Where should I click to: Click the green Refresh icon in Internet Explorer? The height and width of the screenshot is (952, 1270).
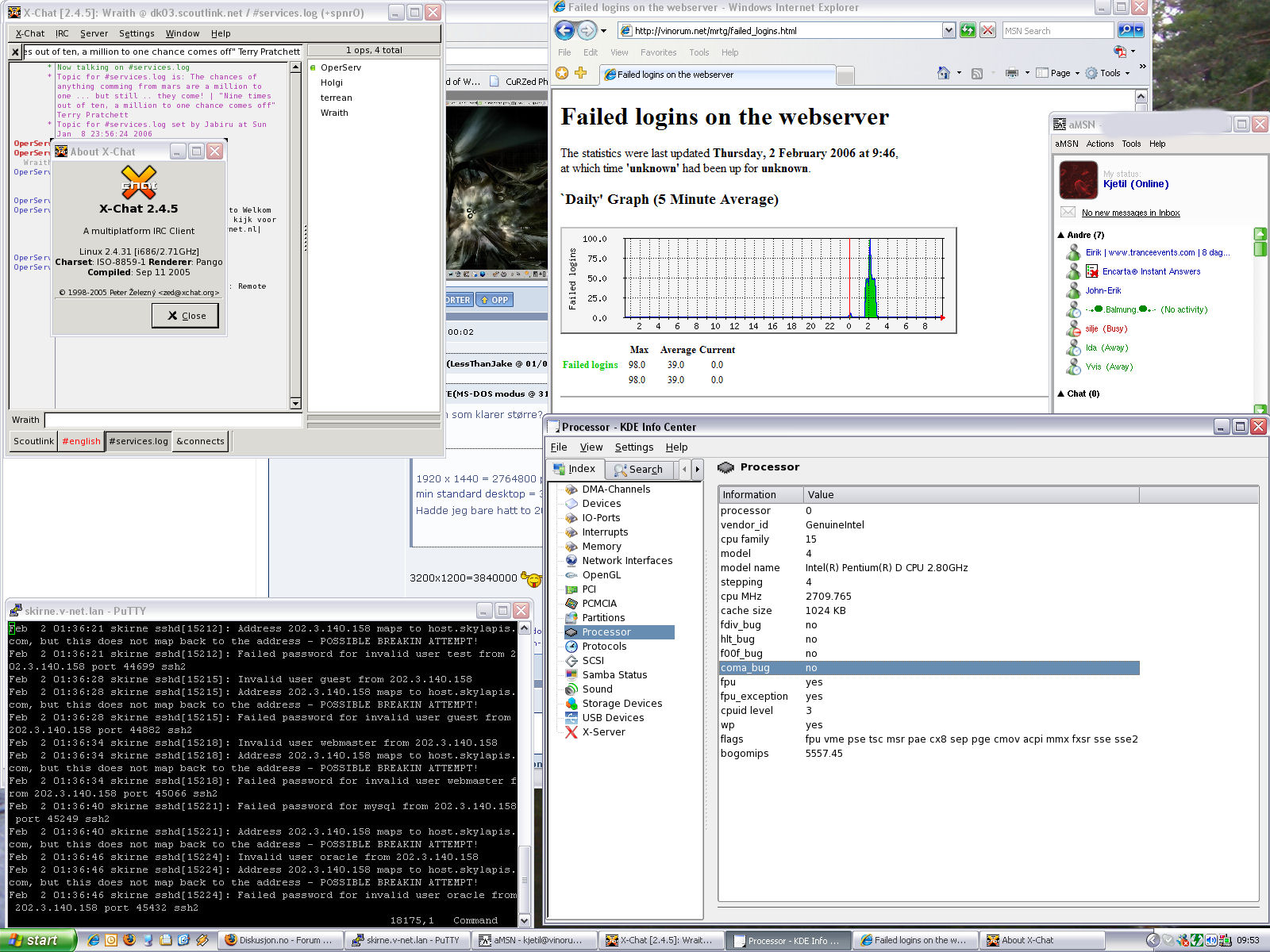[x=968, y=30]
